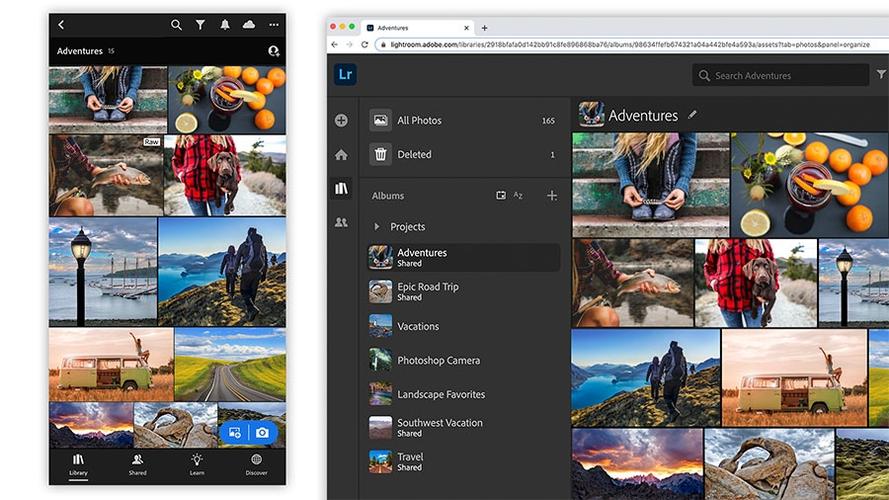This screenshot has width=889, height=500.
Task: Open the Deleted photos item
Action: tap(464, 154)
